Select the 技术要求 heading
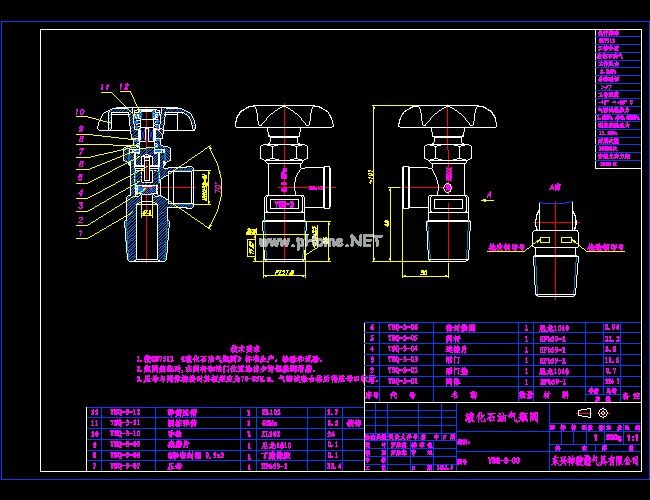650x500 pixels. tap(245, 349)
